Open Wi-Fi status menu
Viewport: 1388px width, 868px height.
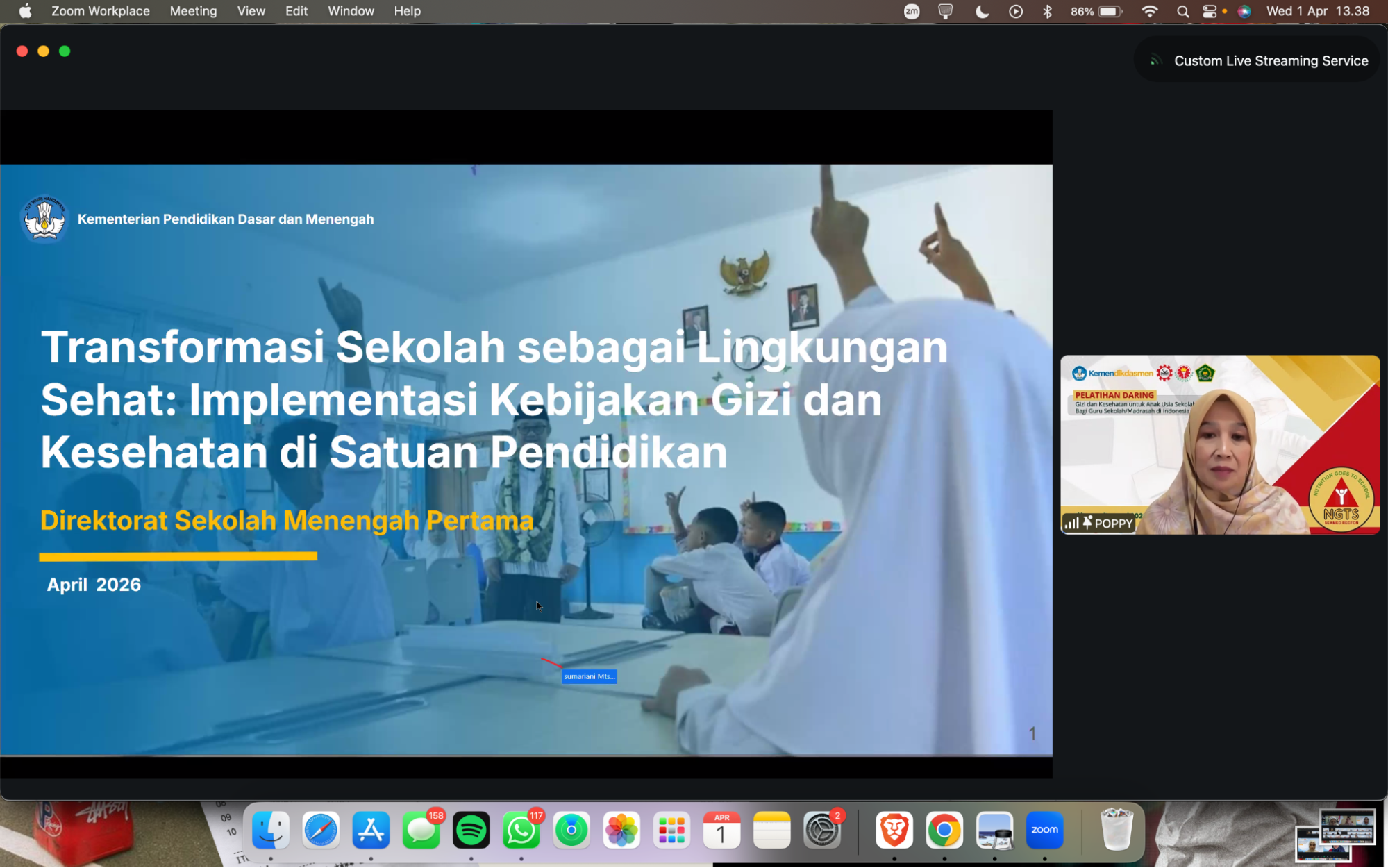tap(1149, 11)
